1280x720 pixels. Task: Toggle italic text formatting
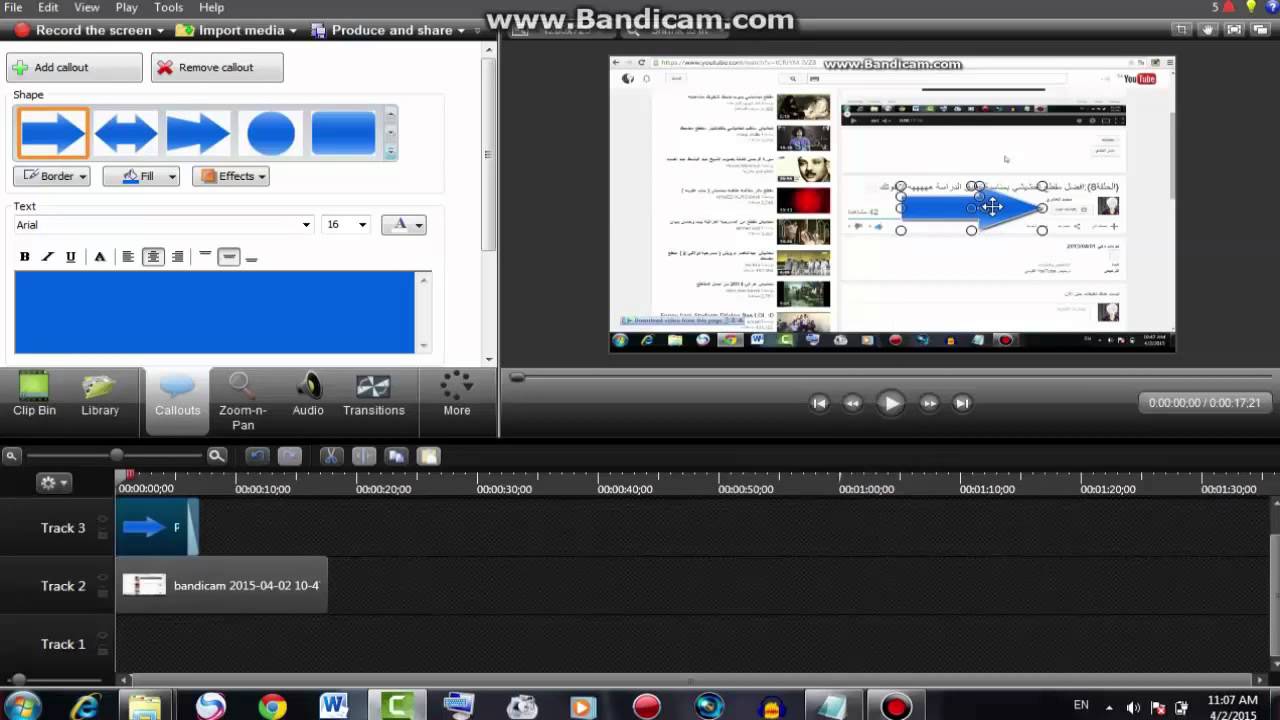pos(47,257)
